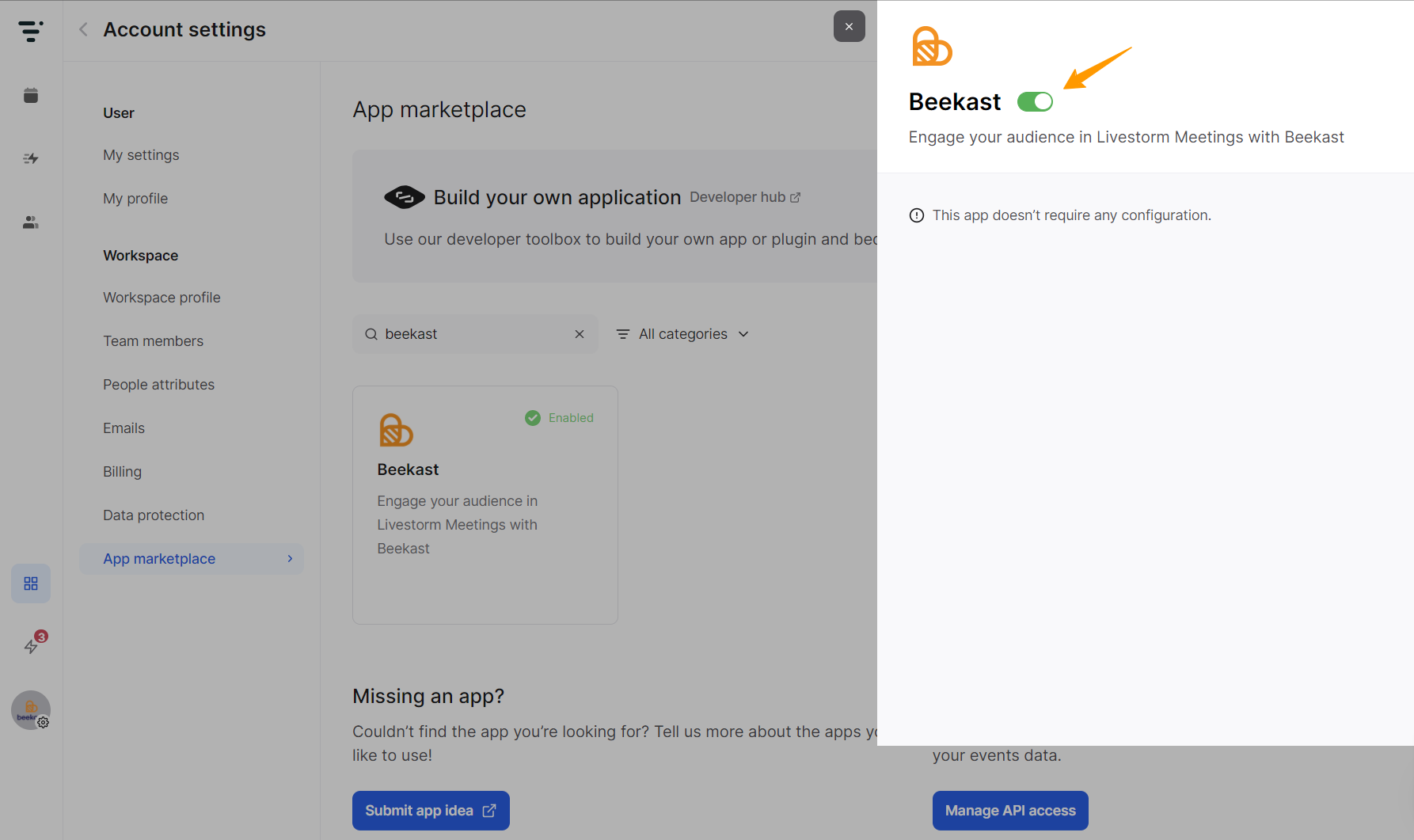The image size is (1414, 840).
Task: Click the red notification badge 3
Action: (x=41, y=636)
